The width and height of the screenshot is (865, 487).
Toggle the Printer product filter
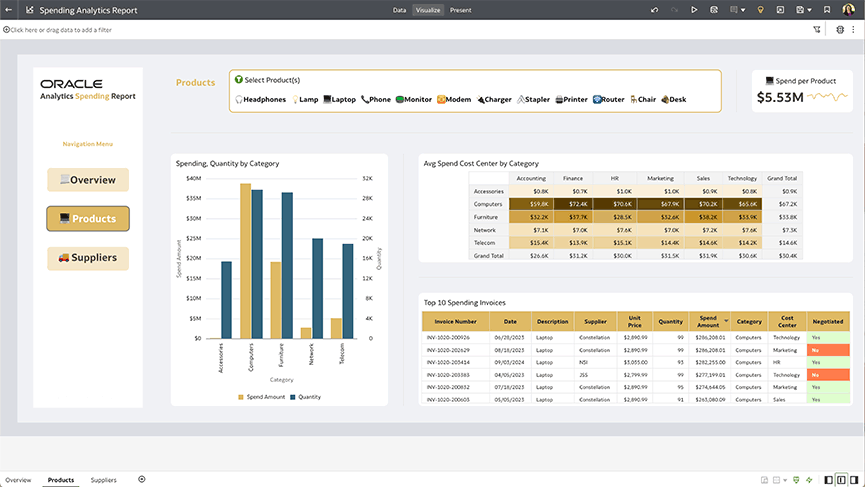point(571,100)
